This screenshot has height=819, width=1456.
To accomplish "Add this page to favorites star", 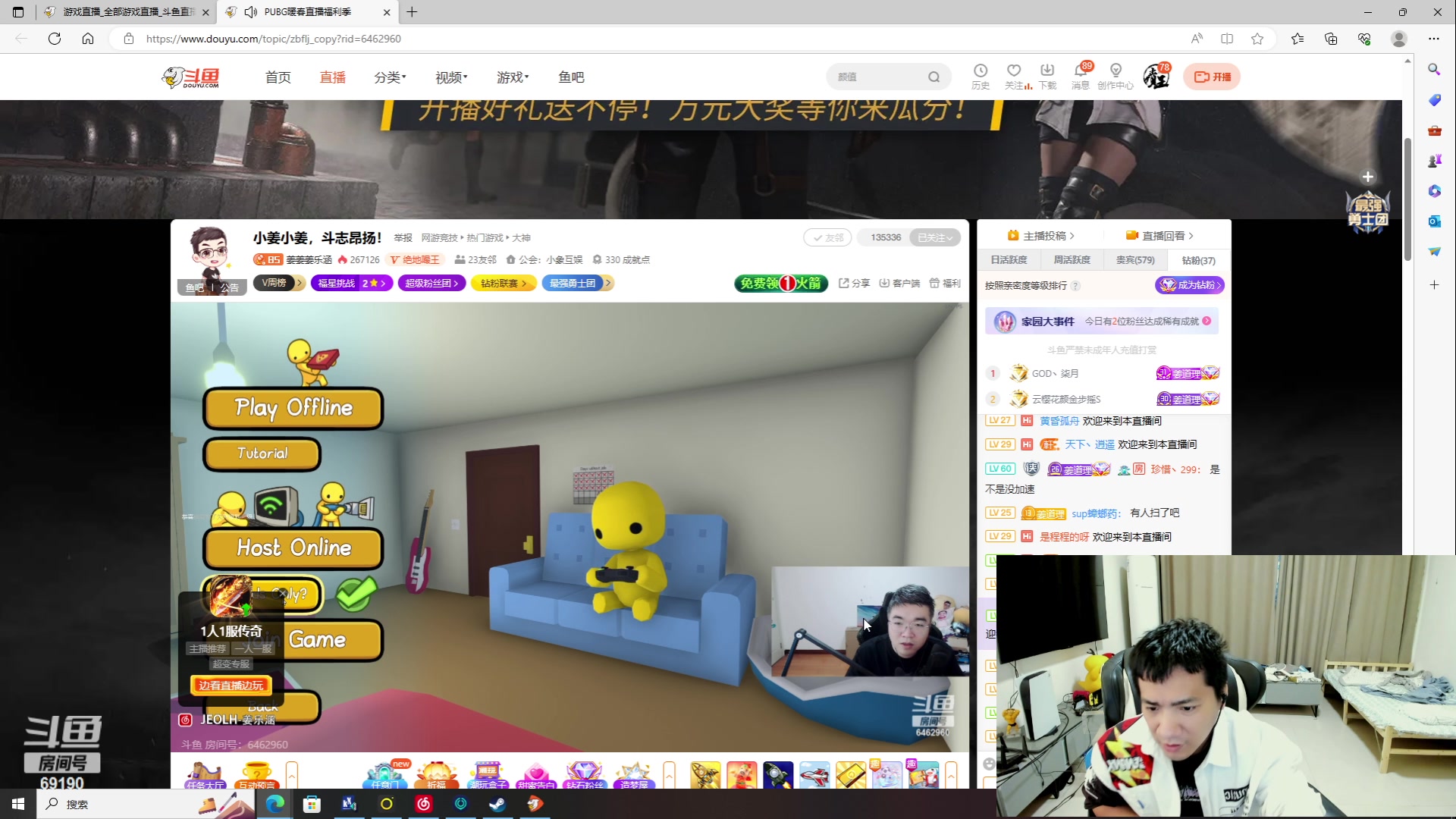I will pyautogui.click(x=1257, y=39).
